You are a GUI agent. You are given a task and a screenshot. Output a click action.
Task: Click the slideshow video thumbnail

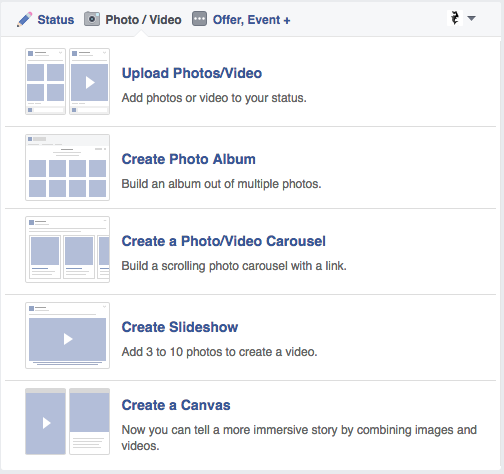(x=67, y=335)
